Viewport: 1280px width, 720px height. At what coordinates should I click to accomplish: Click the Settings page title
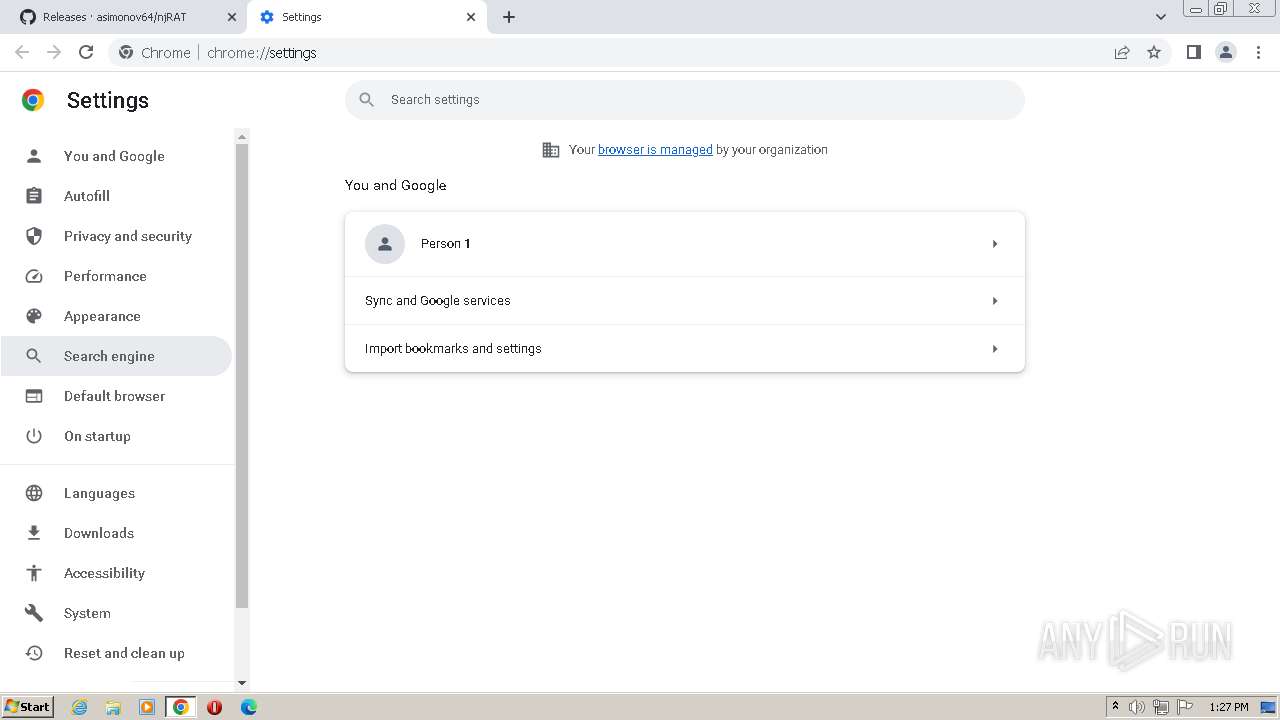coord(108,100)
